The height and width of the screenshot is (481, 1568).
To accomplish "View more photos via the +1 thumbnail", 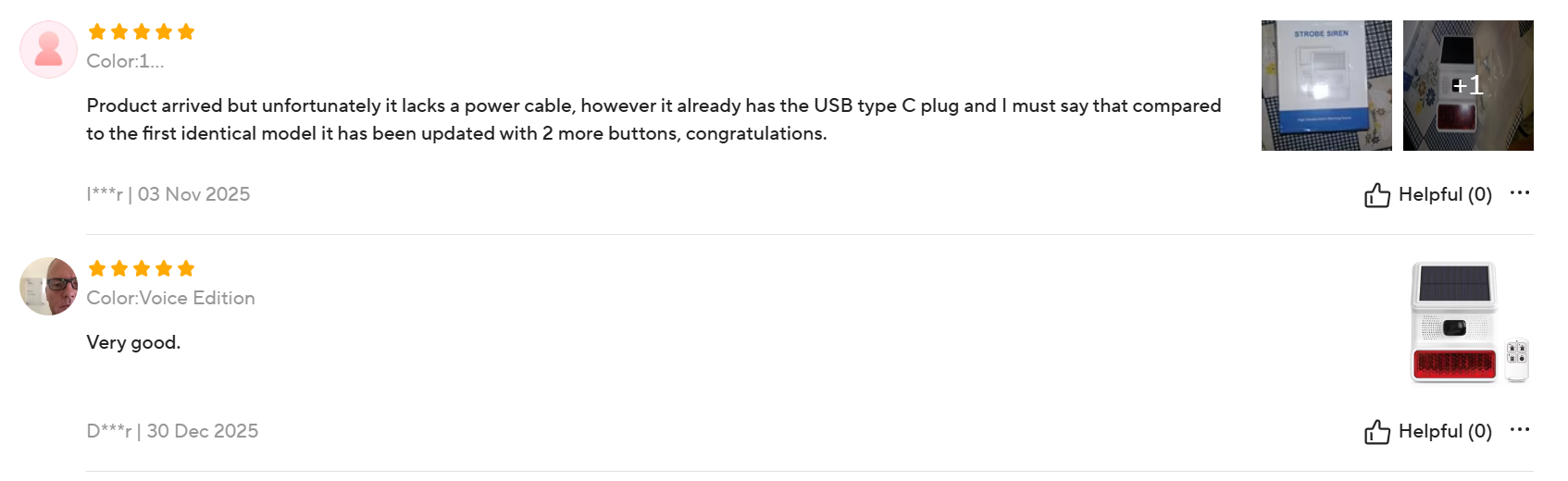I will [1467, 86].
